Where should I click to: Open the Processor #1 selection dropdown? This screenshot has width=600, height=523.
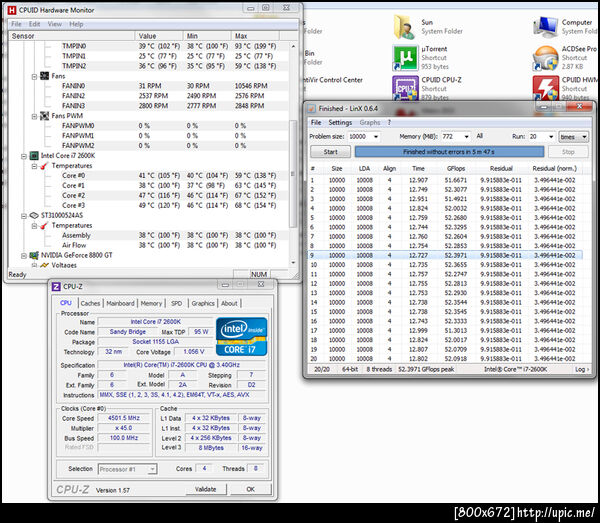click(128, 469)
